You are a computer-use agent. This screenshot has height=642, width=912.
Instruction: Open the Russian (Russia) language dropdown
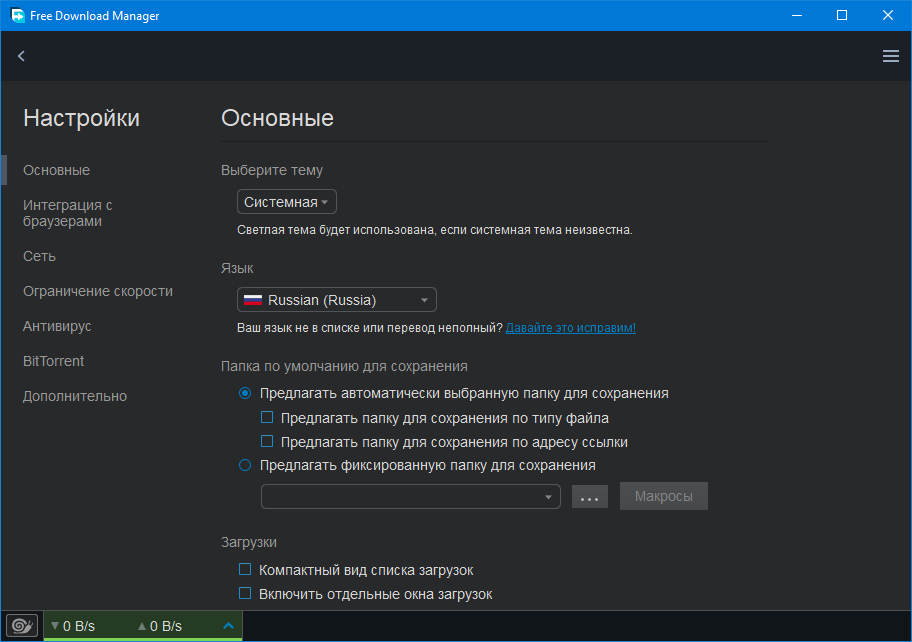[337, 300]
